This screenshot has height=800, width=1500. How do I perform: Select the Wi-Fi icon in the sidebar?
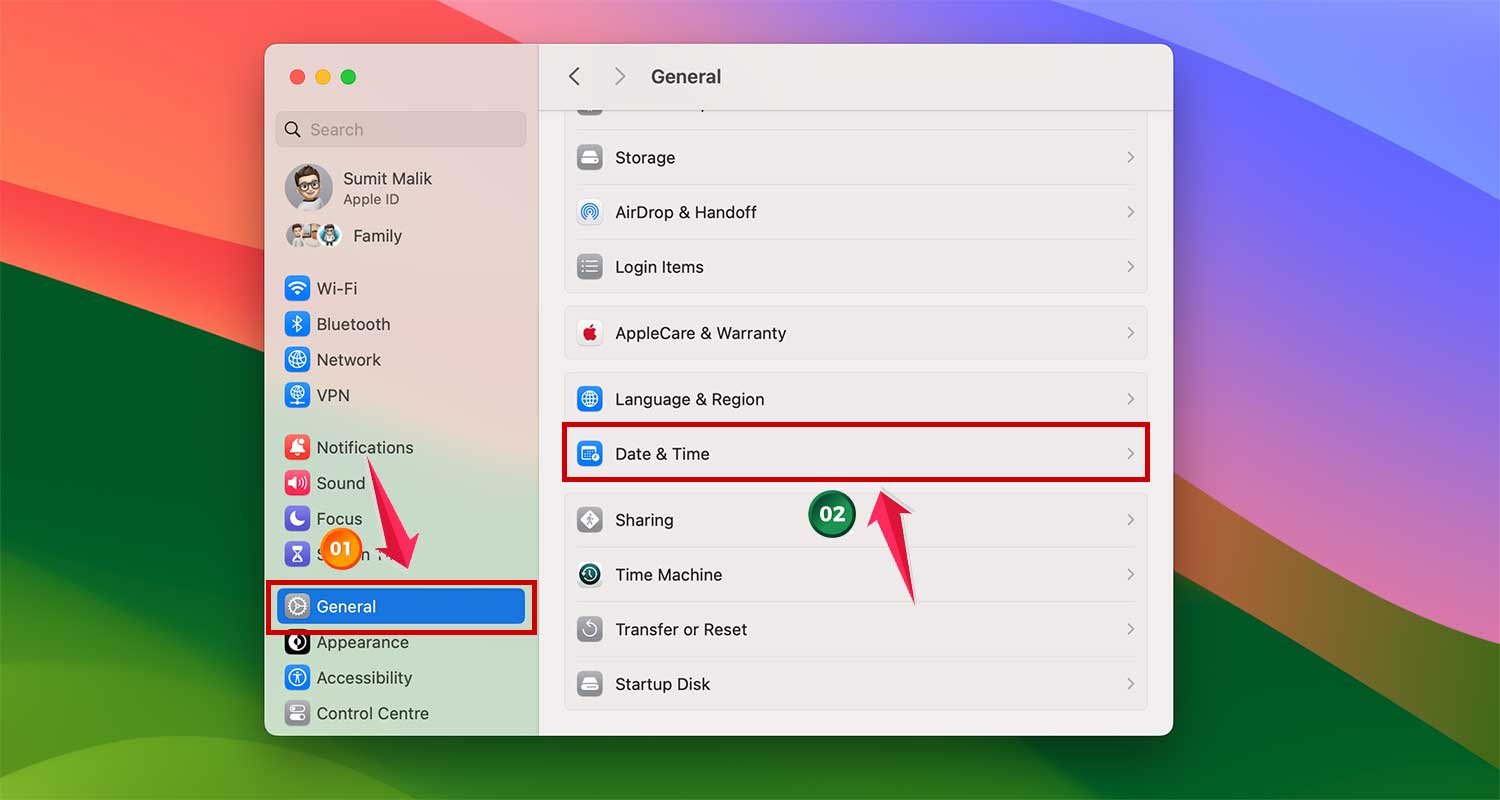[298, 288]
